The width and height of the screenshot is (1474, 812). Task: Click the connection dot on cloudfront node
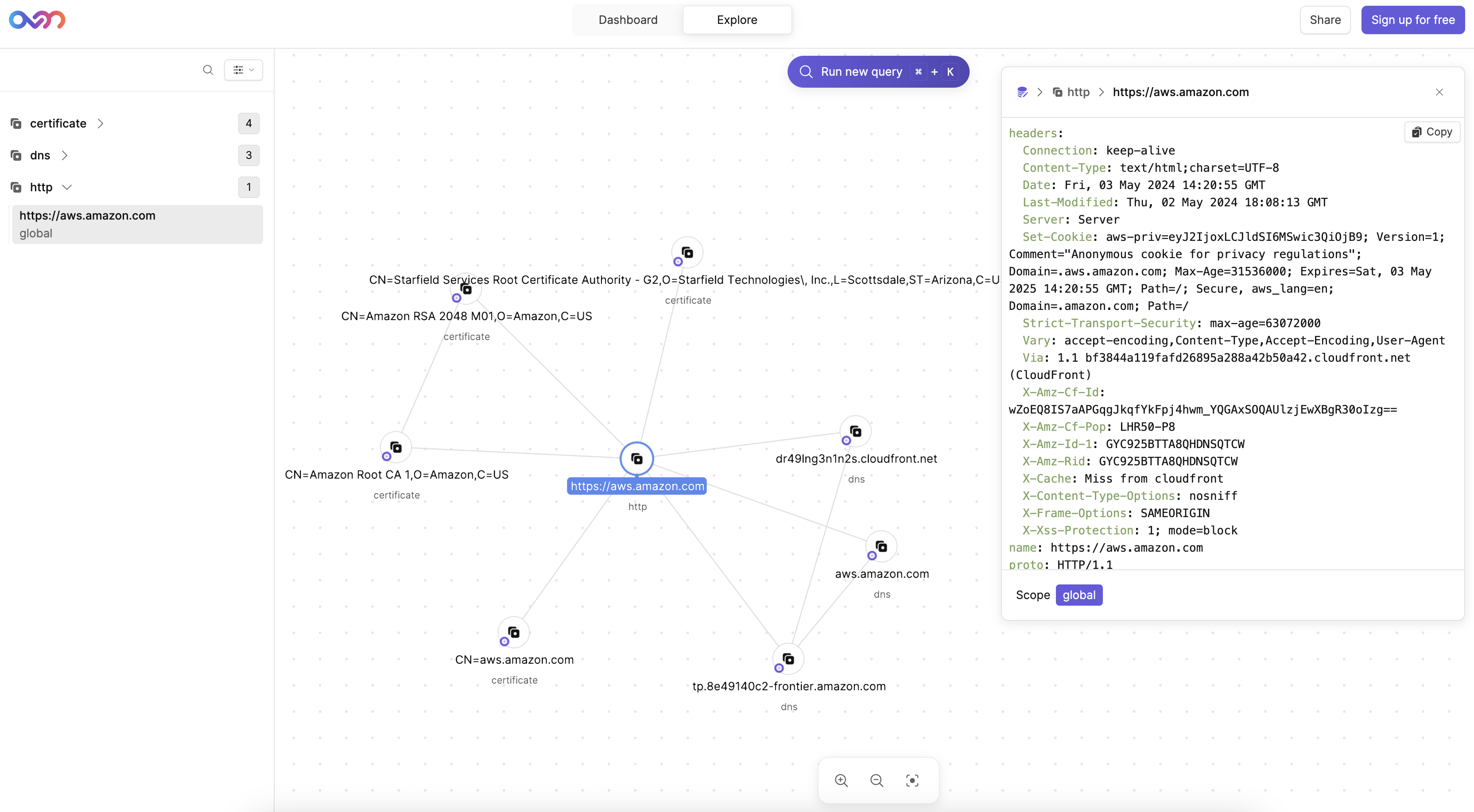tap(846, 440)
